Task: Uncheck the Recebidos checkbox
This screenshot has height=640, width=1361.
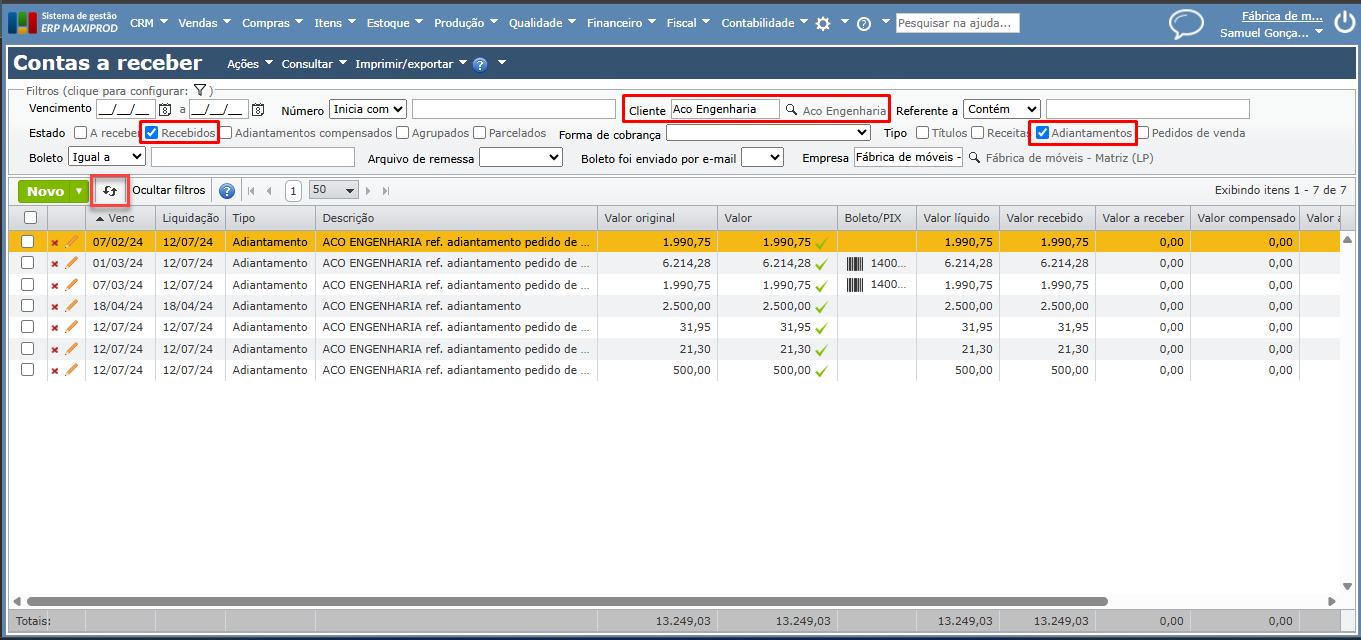Action: (152, 133)
